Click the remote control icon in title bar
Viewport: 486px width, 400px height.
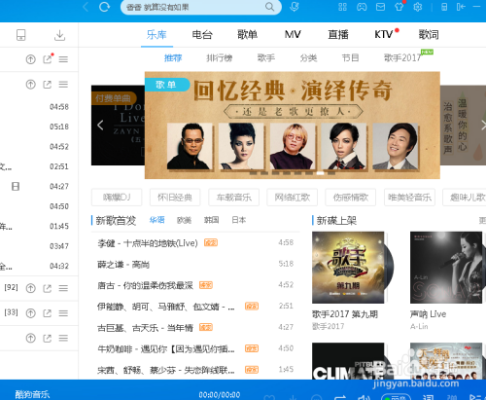[x=444, y=7]
